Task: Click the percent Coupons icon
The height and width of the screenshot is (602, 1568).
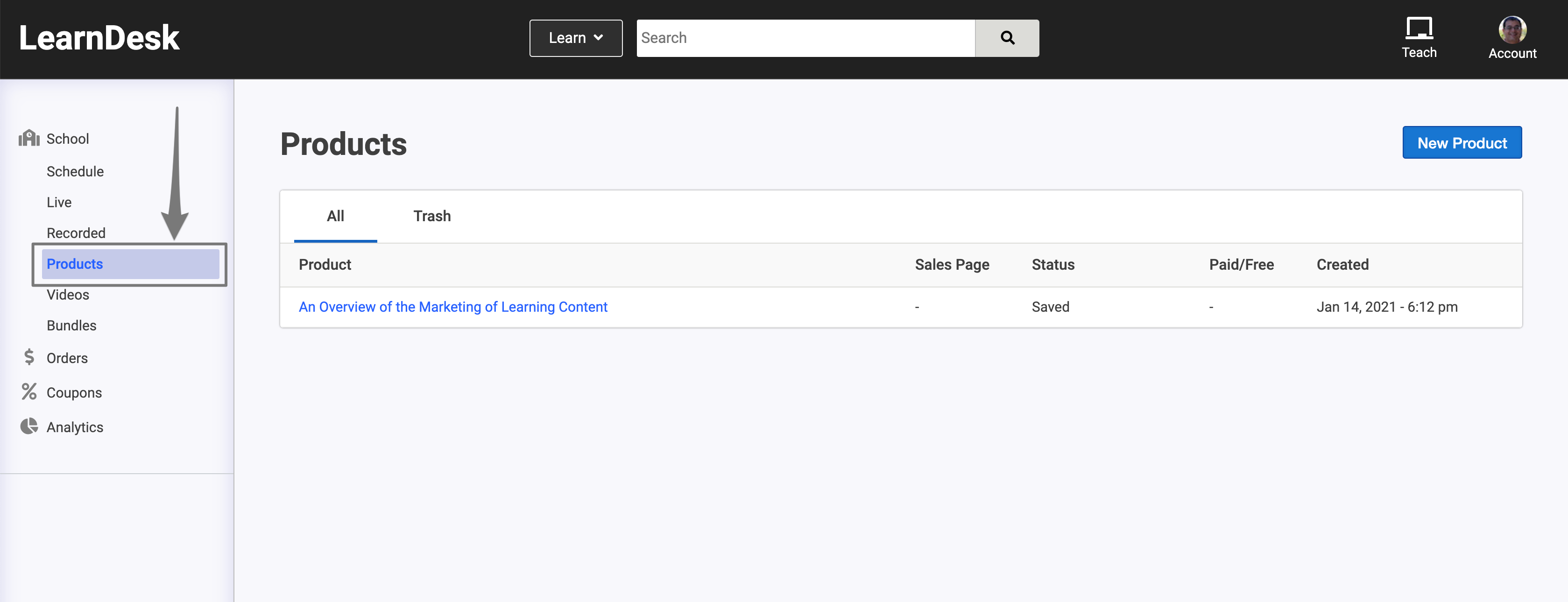Action: click(28, 392)
